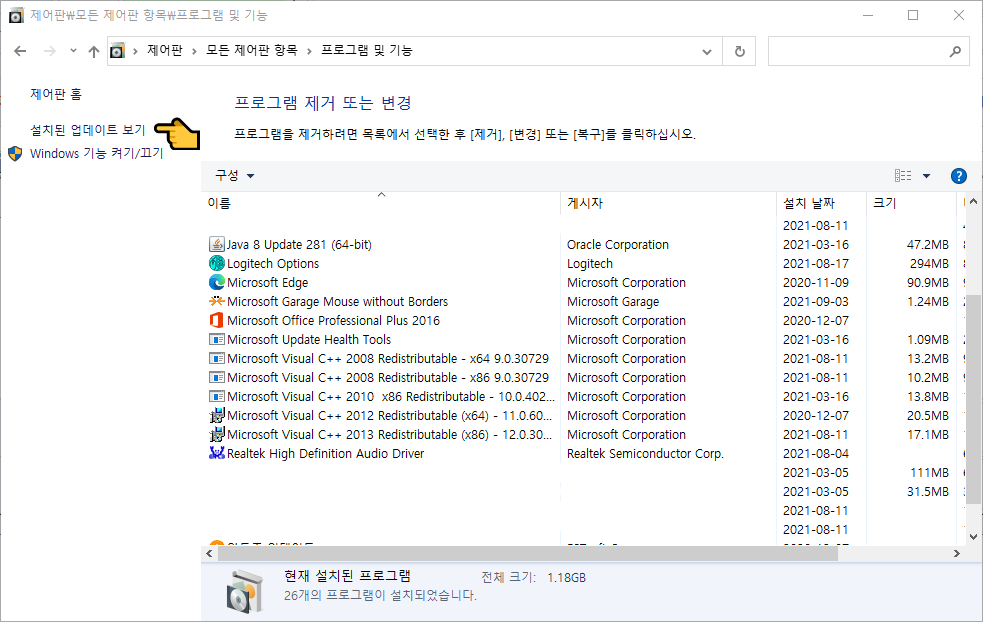
Task: Click the Oracle Corporation publisher cell
Action: (x=618, y=245)
